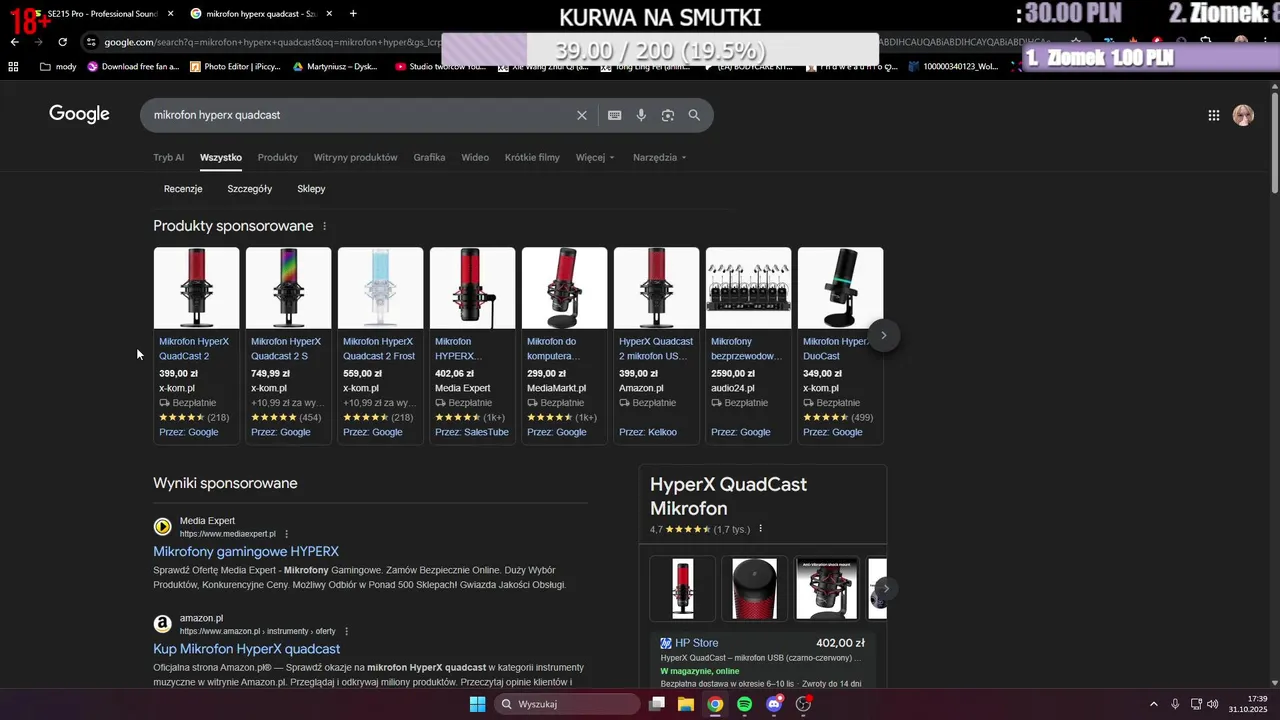1280x720 pixels.
Task: Select the 'Recenzje' filter chip
Action: pos(183,189)
